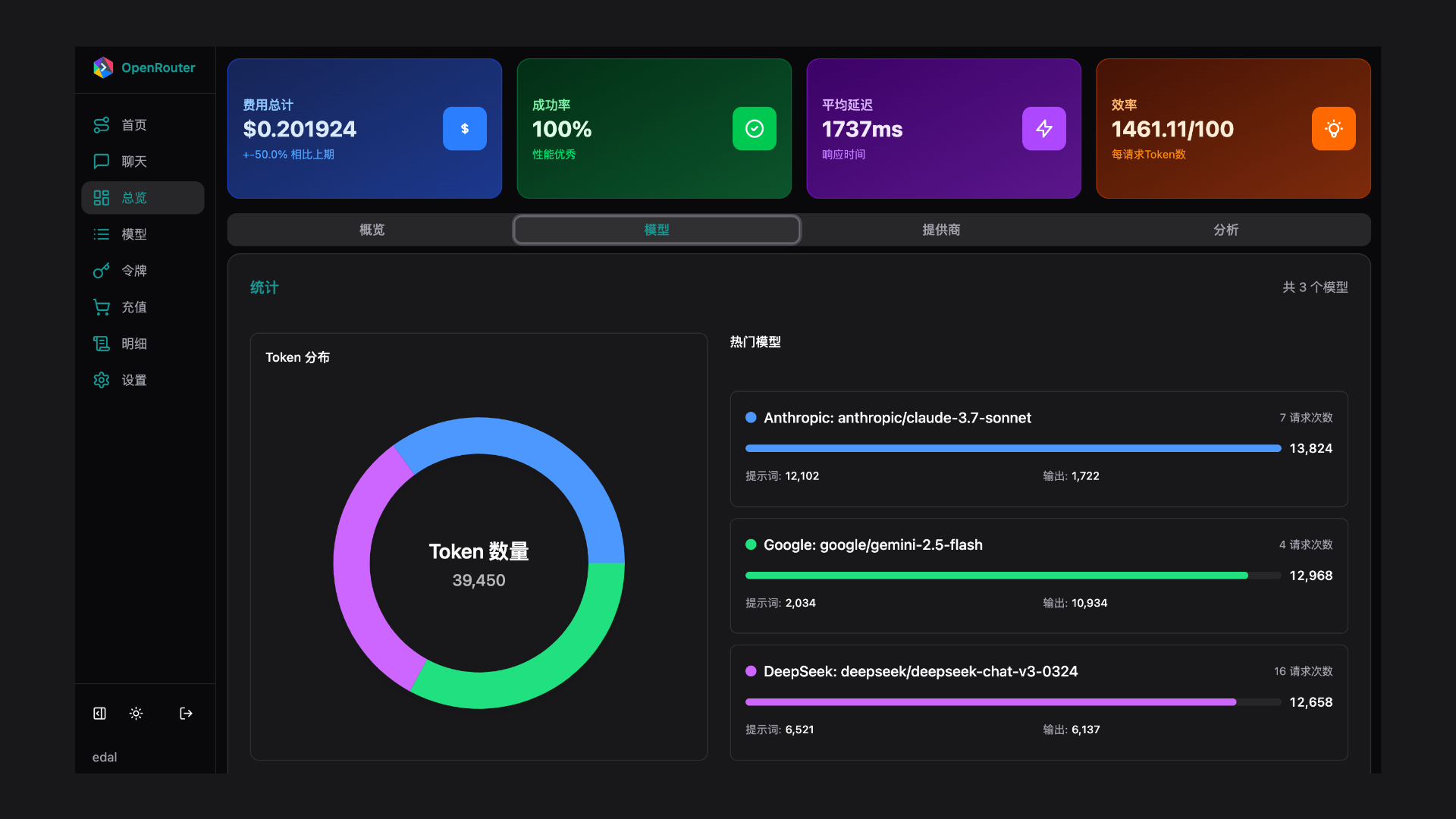Click the top-up (充值) cart icon
This screenshot has height=819, width=1456.
(x=102, y=307)
